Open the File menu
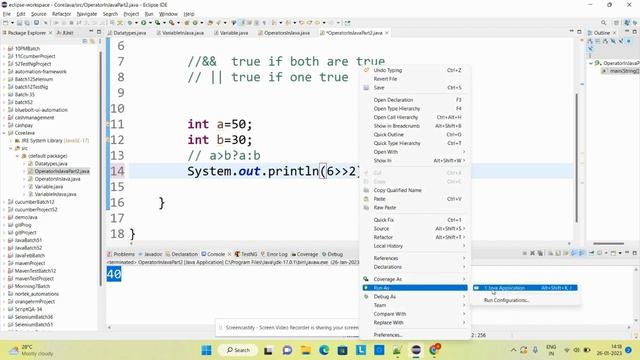The height and width of the screenshot is (360, 640). pos(7,14)
